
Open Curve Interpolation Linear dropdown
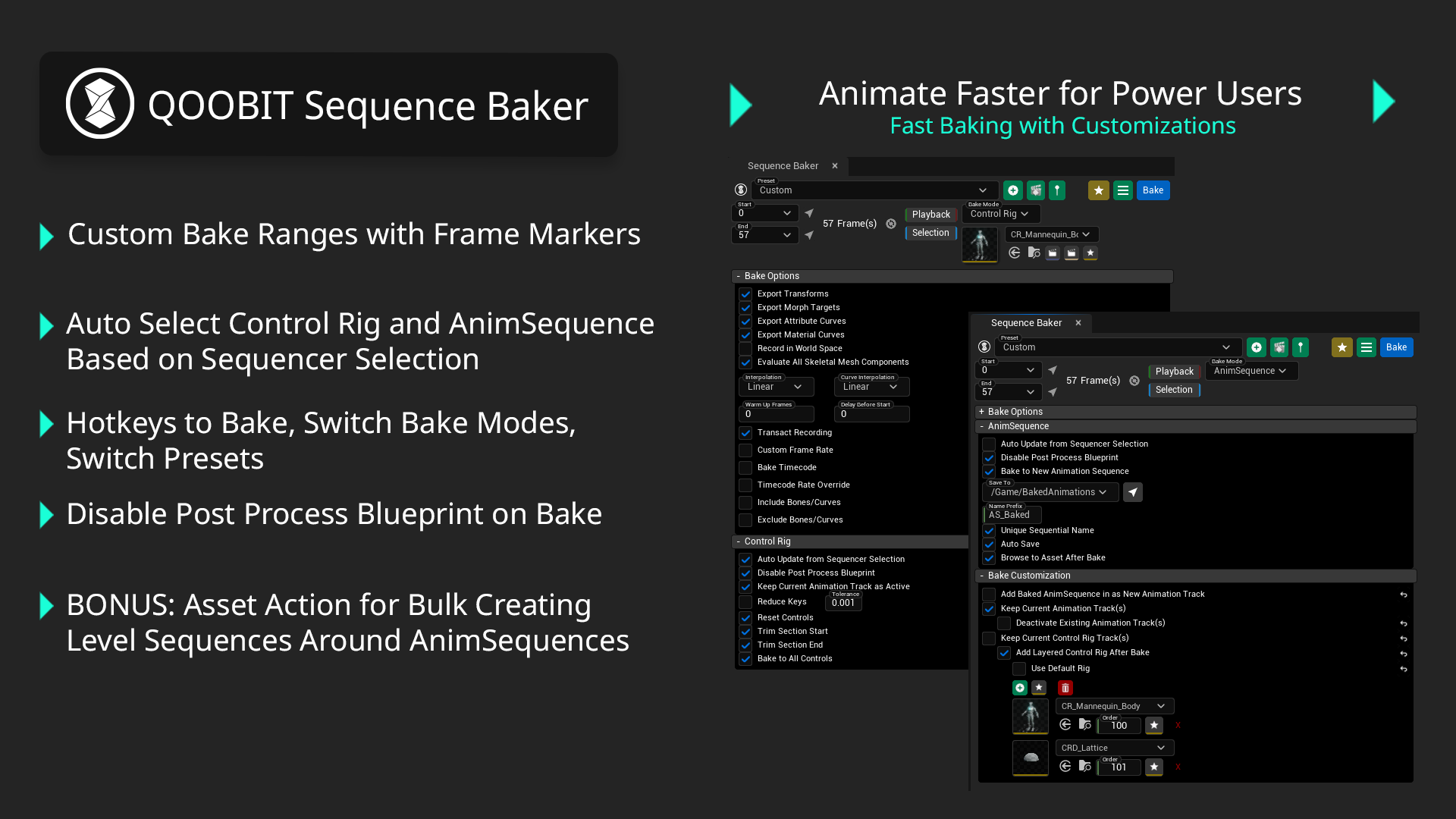tap(871, 387)
